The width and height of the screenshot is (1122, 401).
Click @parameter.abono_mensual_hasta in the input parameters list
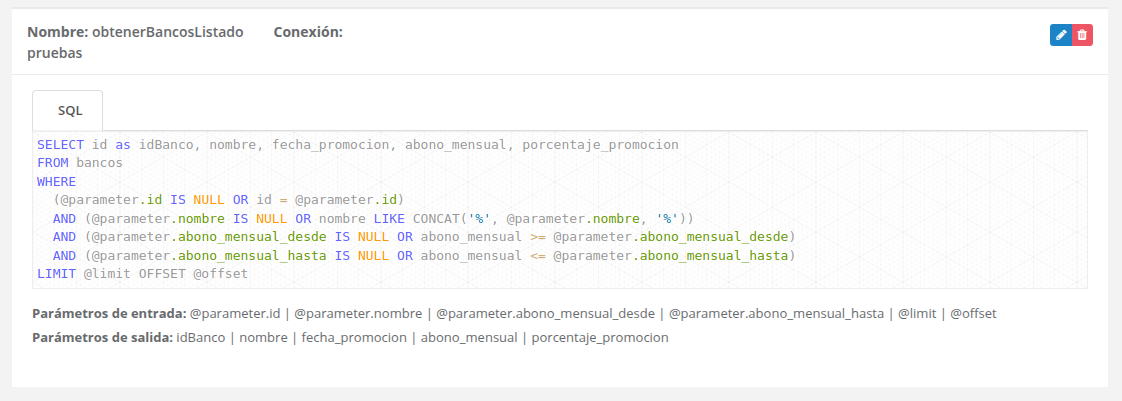click(776, 314)
